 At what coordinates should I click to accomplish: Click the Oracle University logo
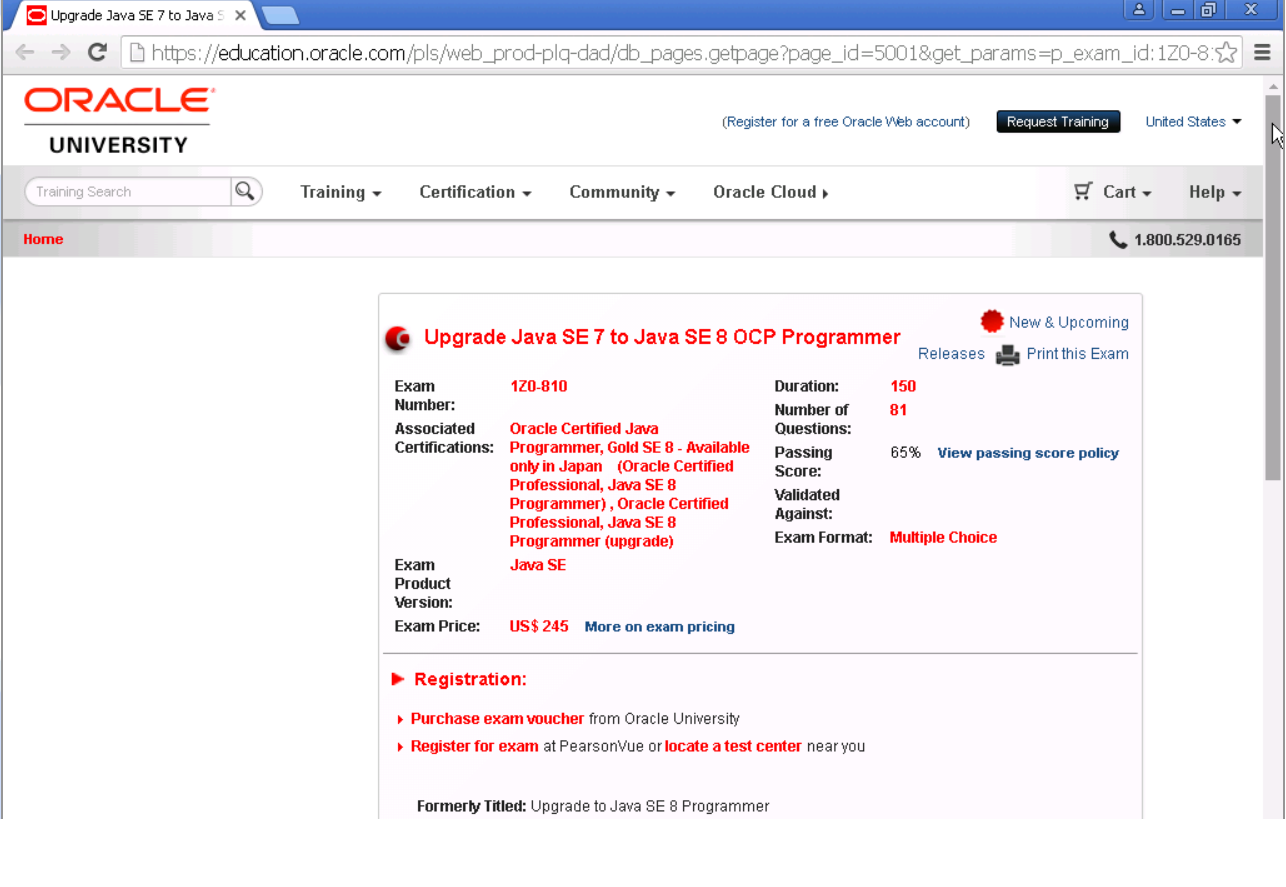click(x=119, y=121)
